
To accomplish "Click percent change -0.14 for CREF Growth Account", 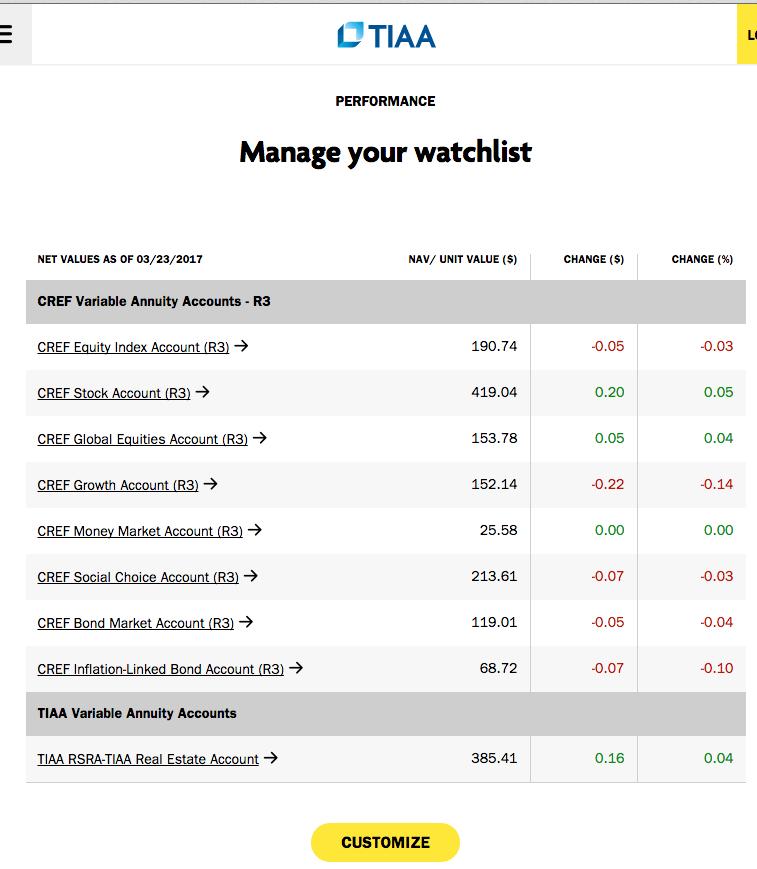I will (717, 484).
